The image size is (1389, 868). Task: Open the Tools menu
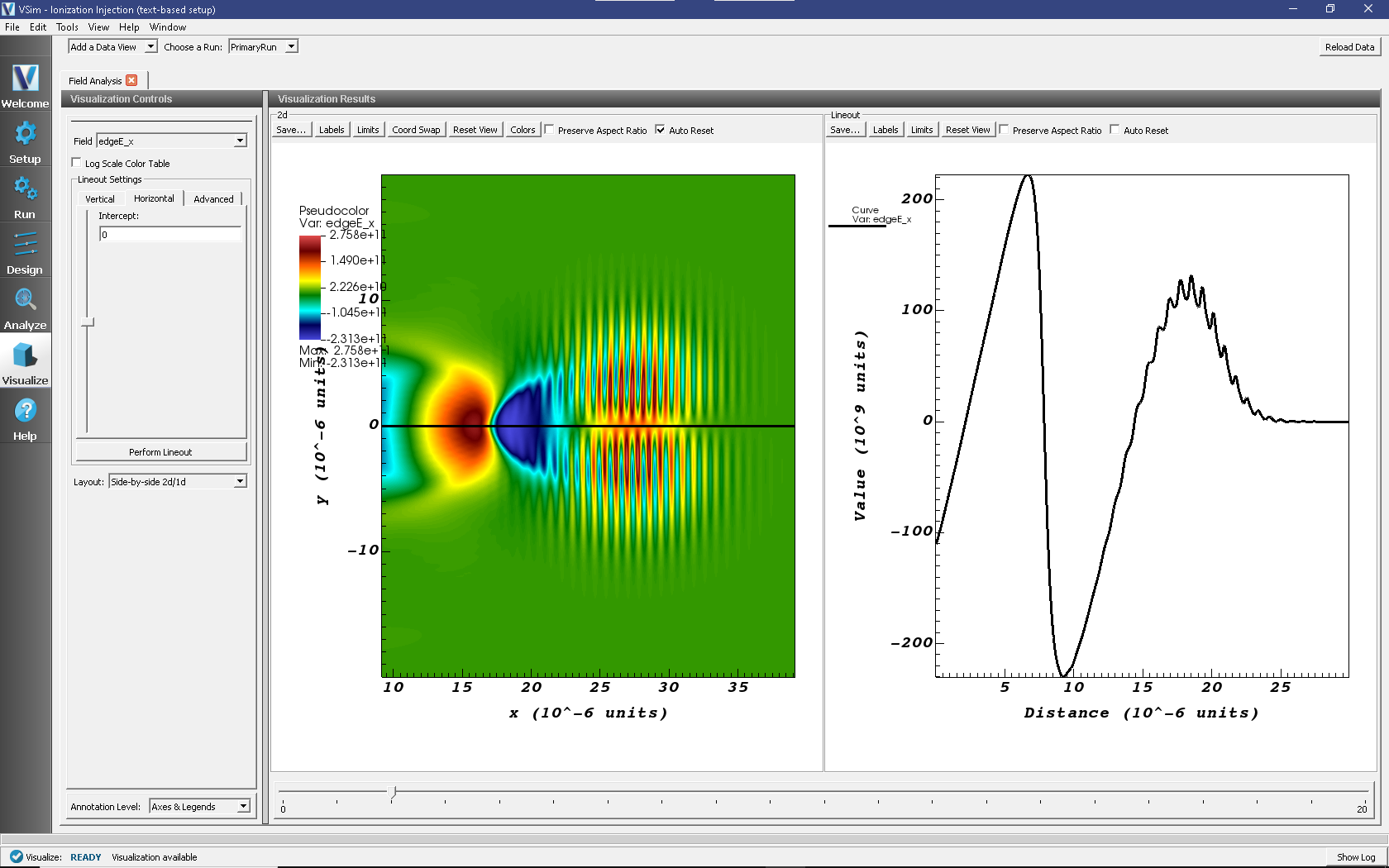(x=67, y=26)
